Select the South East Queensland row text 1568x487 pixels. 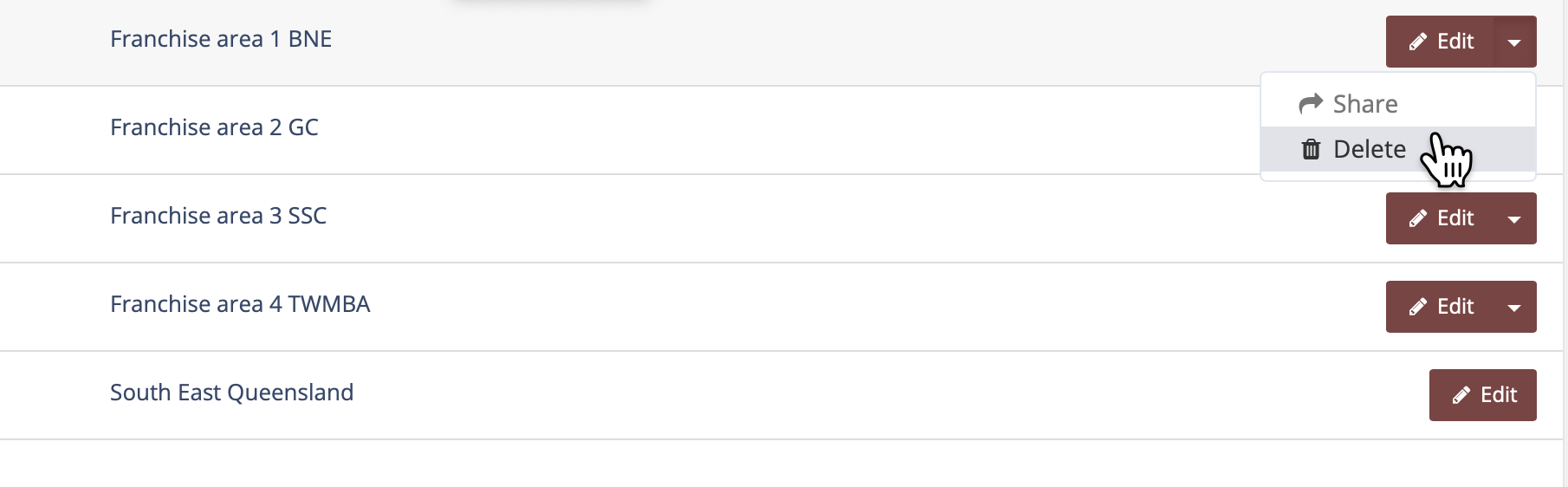click(x=231, y=393)
